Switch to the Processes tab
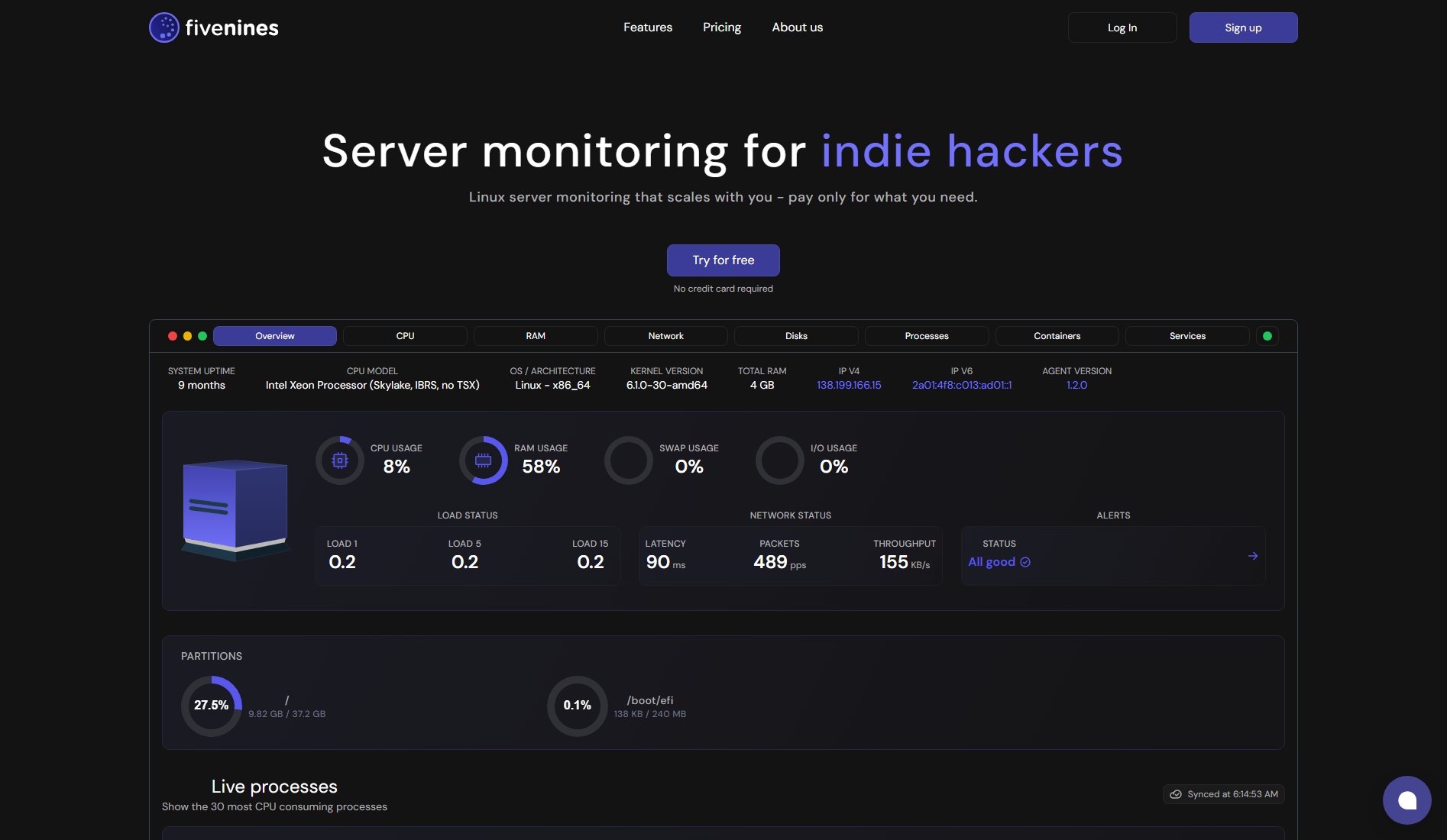 pos(926,335)
